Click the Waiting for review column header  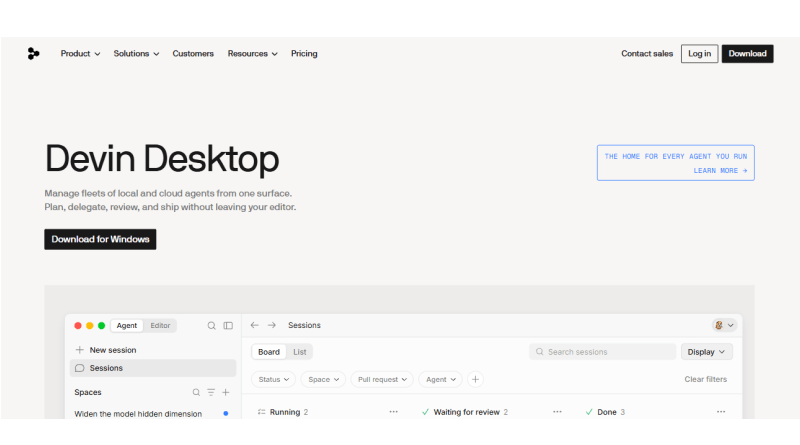pos(465,412)
